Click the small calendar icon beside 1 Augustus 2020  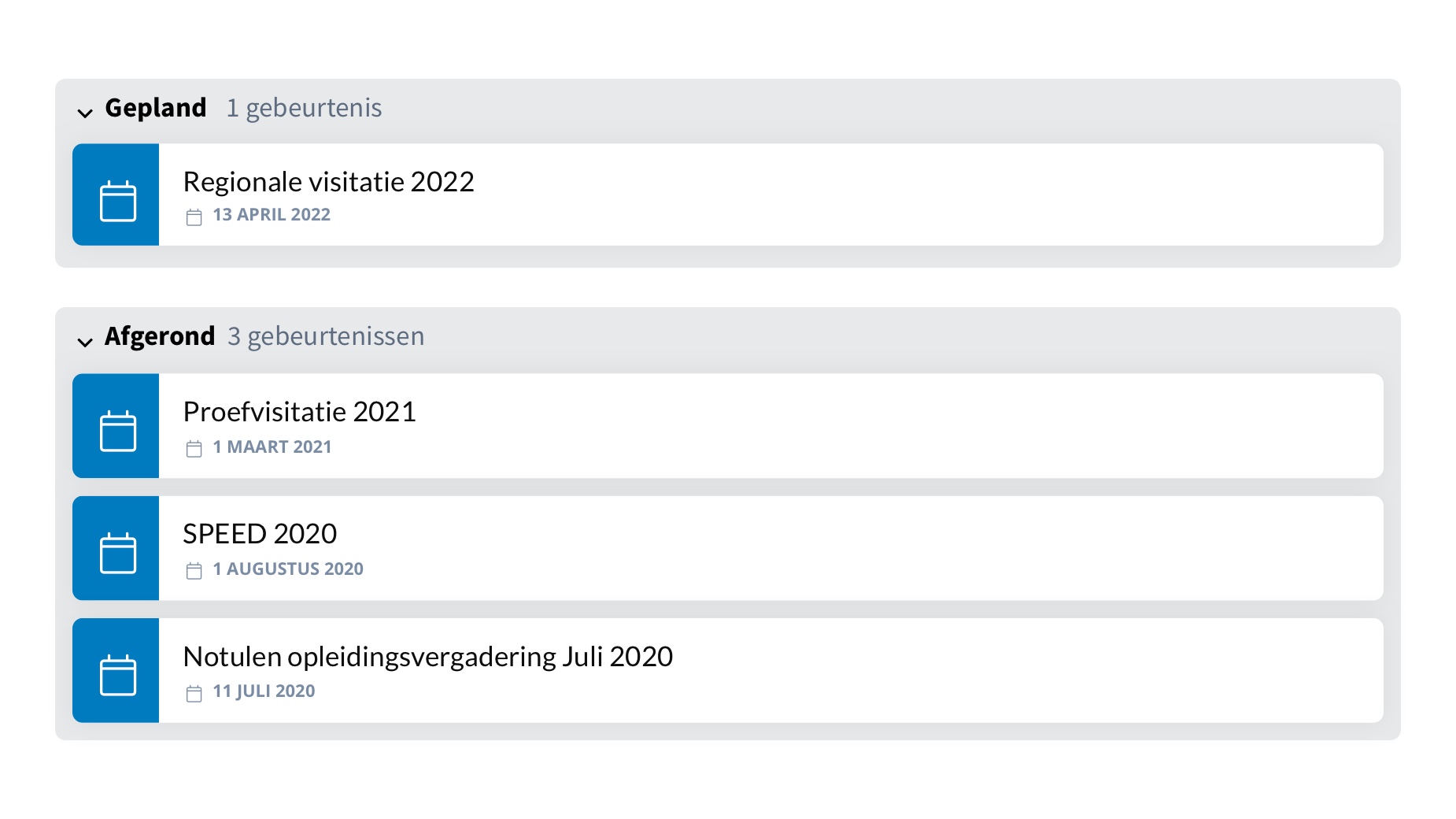click(x=194, y=570)
